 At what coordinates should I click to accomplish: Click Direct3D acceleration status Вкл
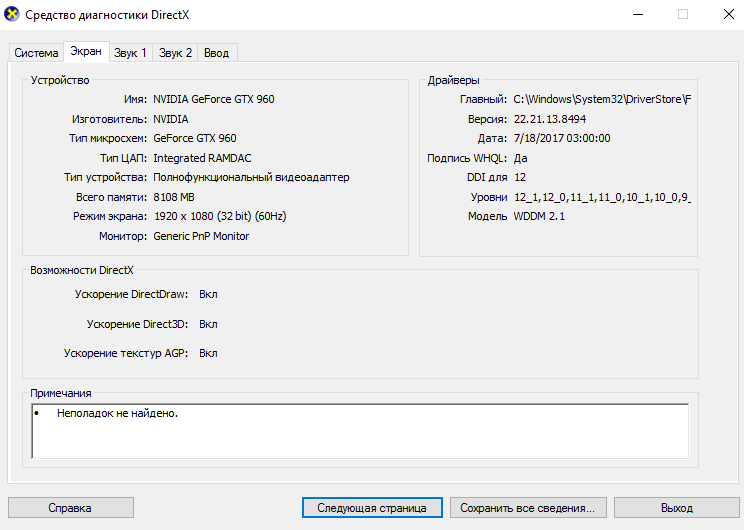point(208,324)
